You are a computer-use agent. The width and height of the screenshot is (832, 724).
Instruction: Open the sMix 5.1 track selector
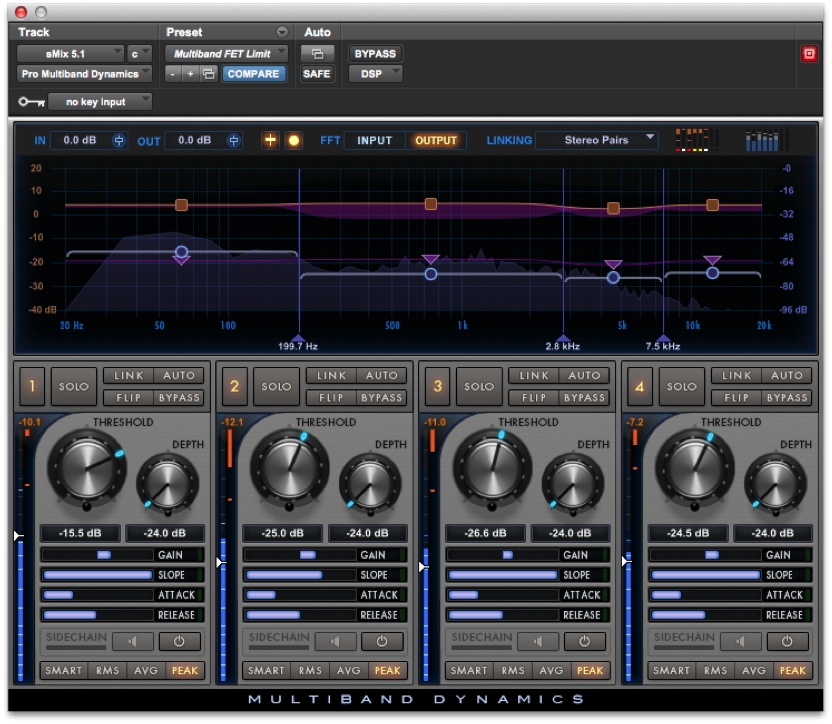click(x=70, y=54)
